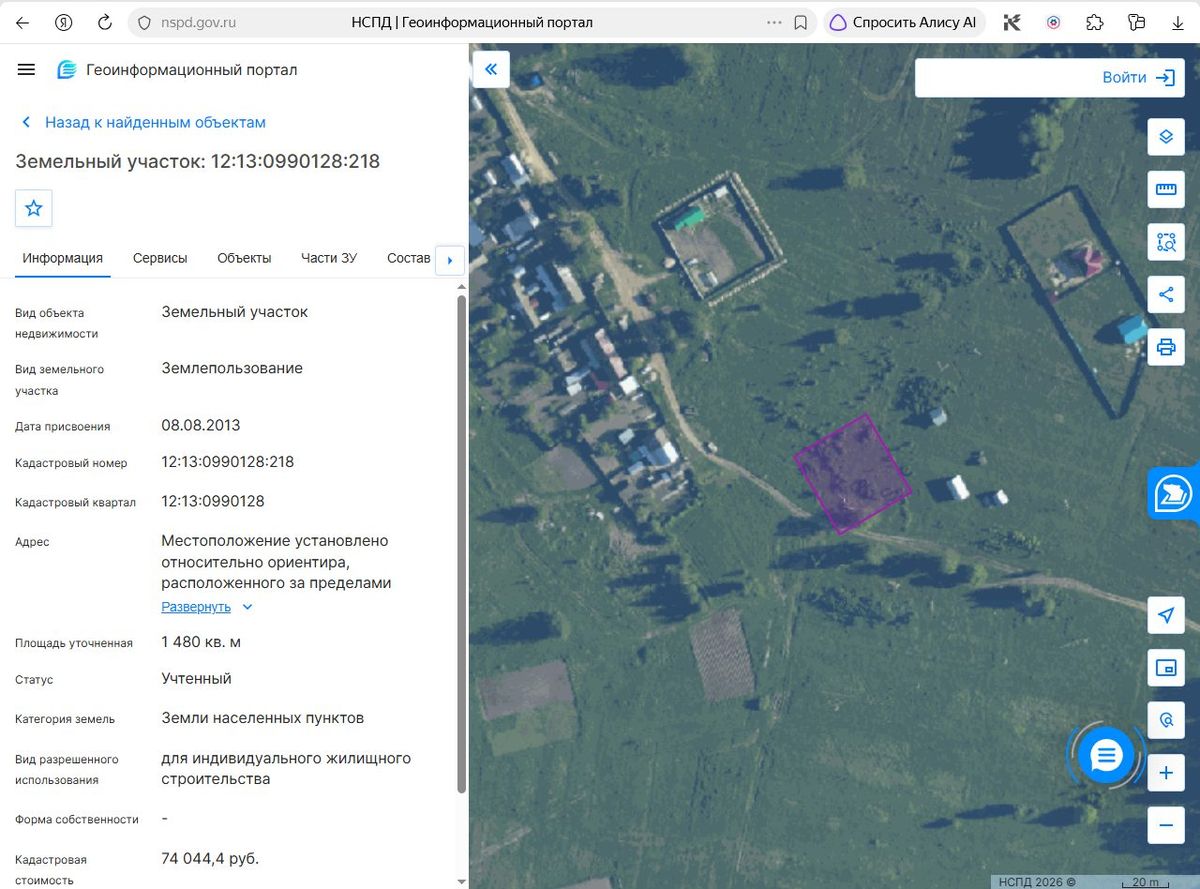The height and width of the screenshot is (889, 1200).
Task: Click cadastral number value 12:13:0990128:218
Action: tap(228, 462)
